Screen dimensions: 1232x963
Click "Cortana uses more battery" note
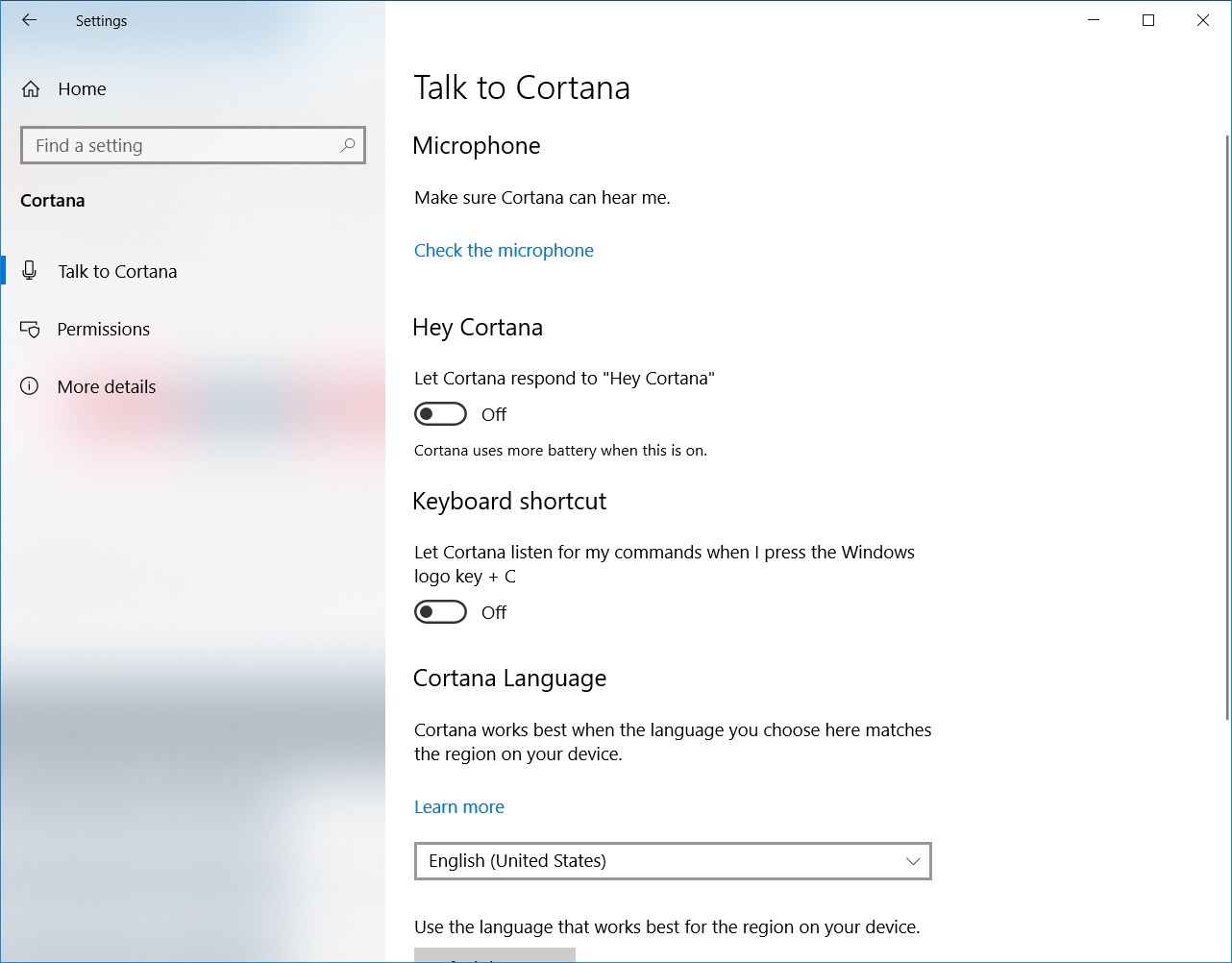560,450
